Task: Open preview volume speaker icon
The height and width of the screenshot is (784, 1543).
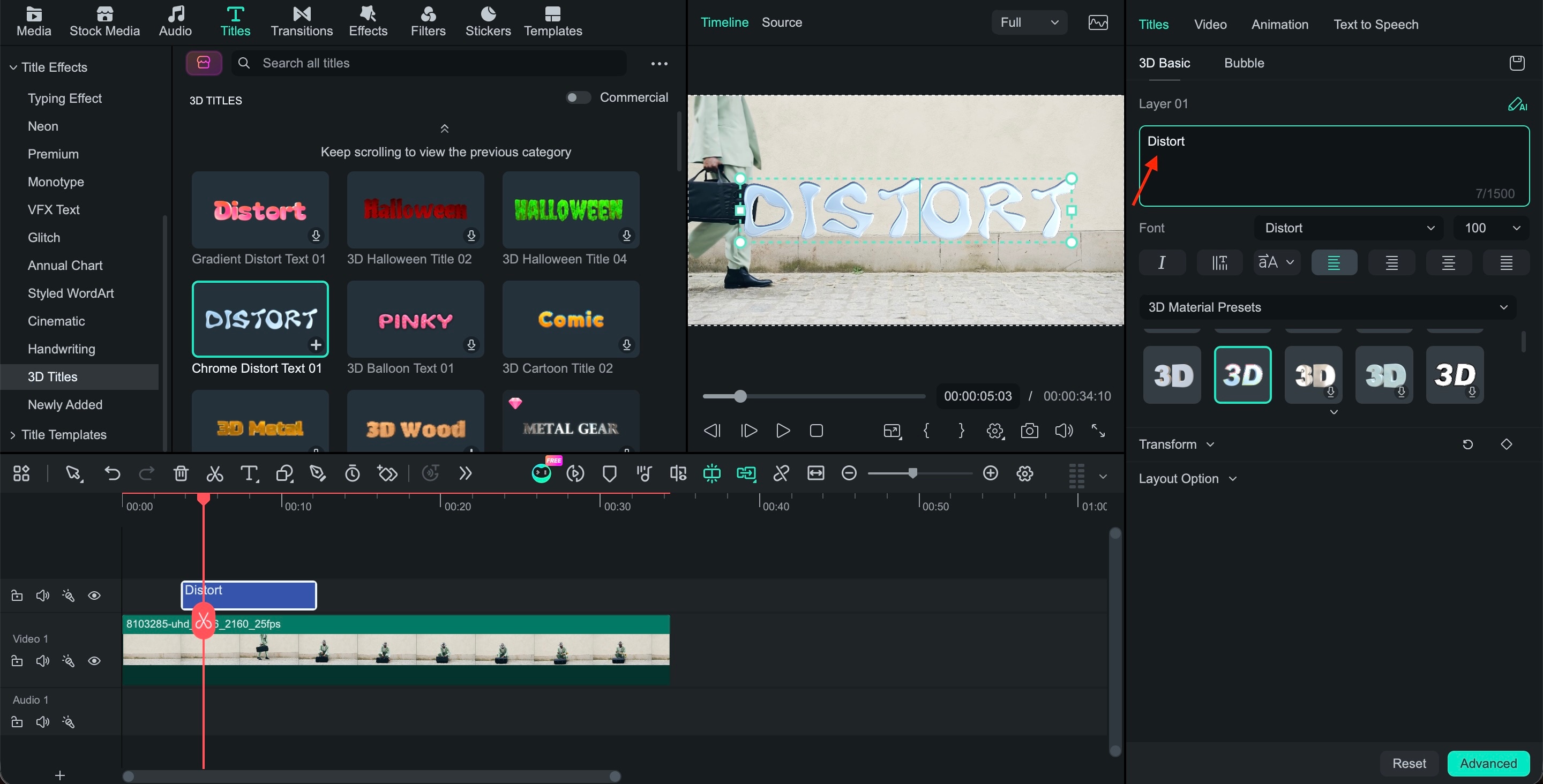Action: [x=1064, y=431]
